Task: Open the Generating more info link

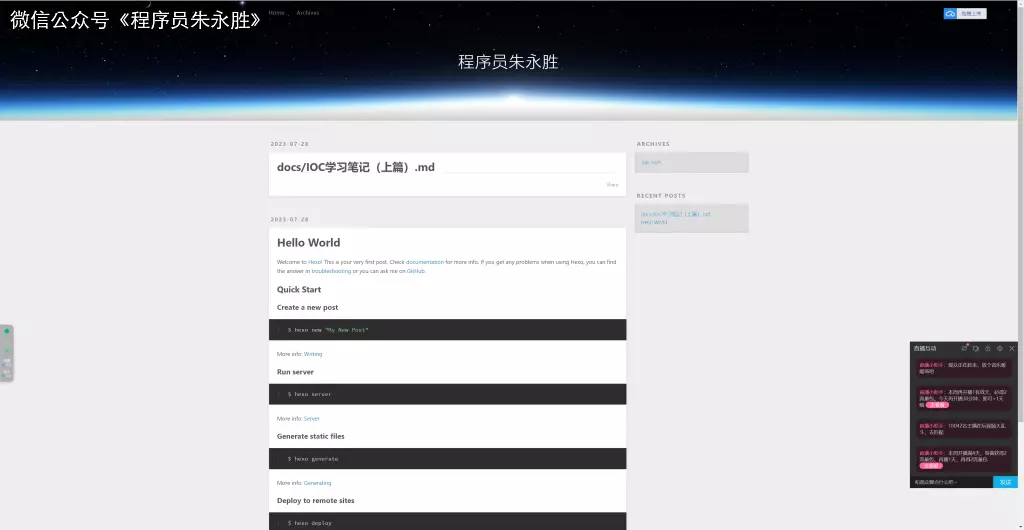Action: coord(317,483)
